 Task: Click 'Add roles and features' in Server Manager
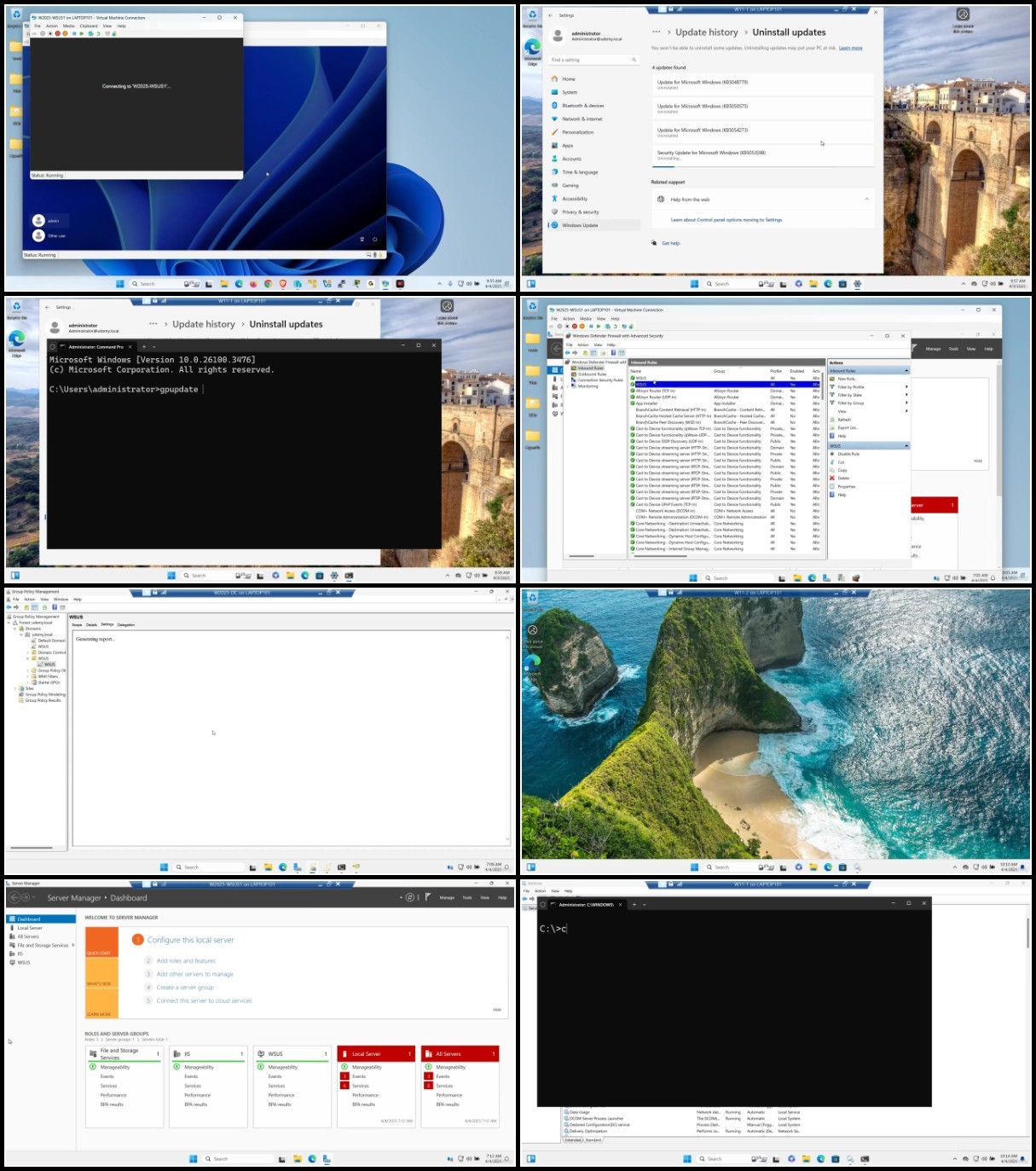[x=186, y=960]
